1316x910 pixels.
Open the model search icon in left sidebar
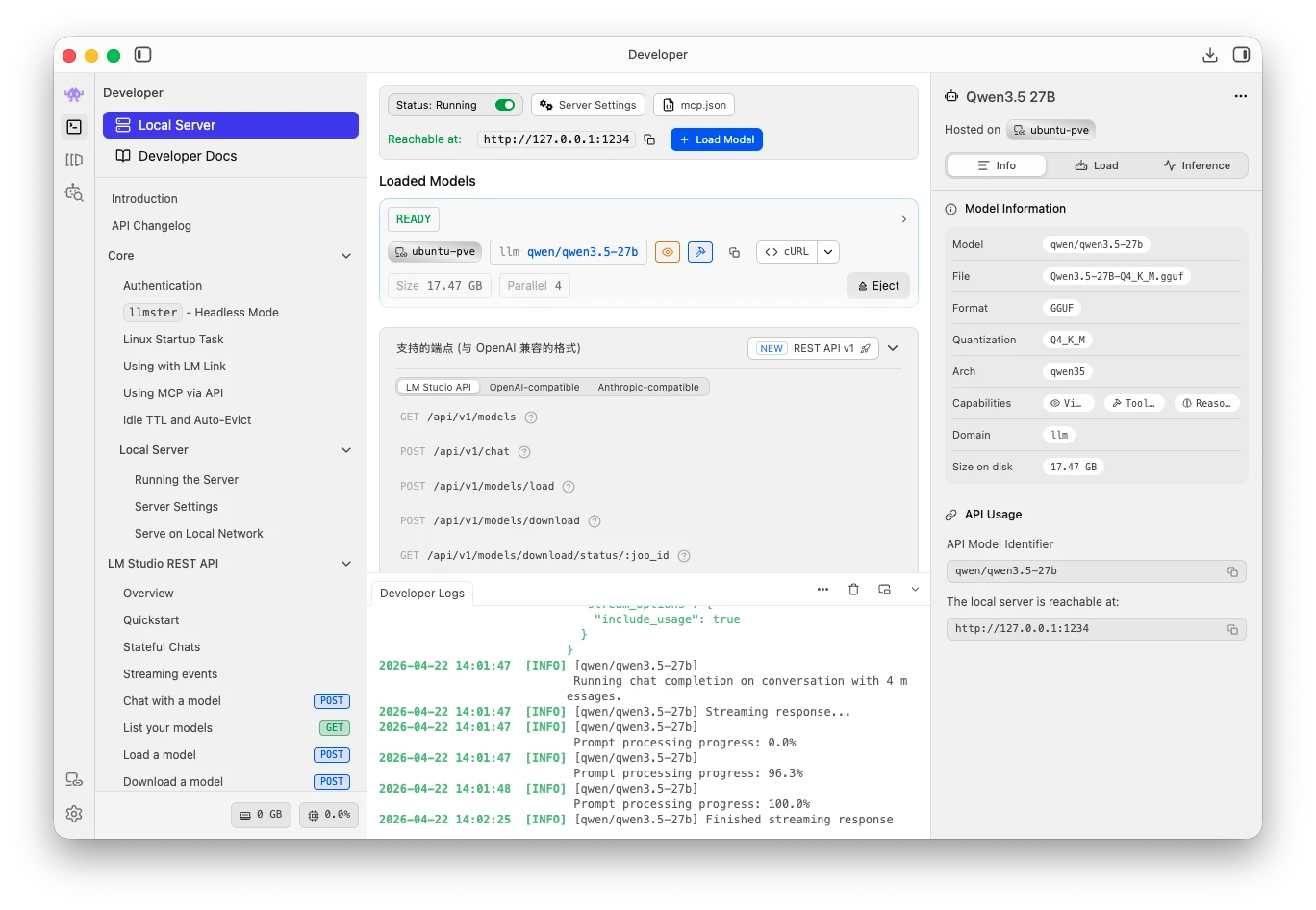pyautogui.click(x=74, y=192)
